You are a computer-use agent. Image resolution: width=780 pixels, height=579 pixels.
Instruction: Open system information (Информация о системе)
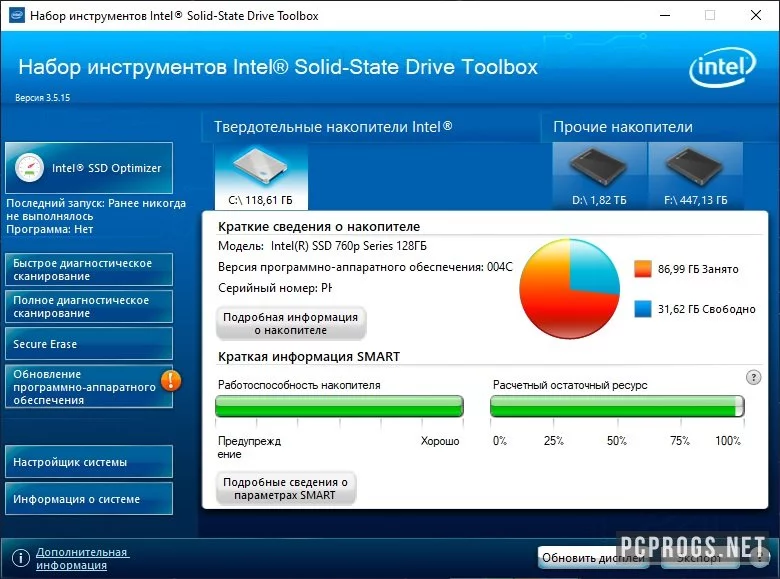coord(89,498)
